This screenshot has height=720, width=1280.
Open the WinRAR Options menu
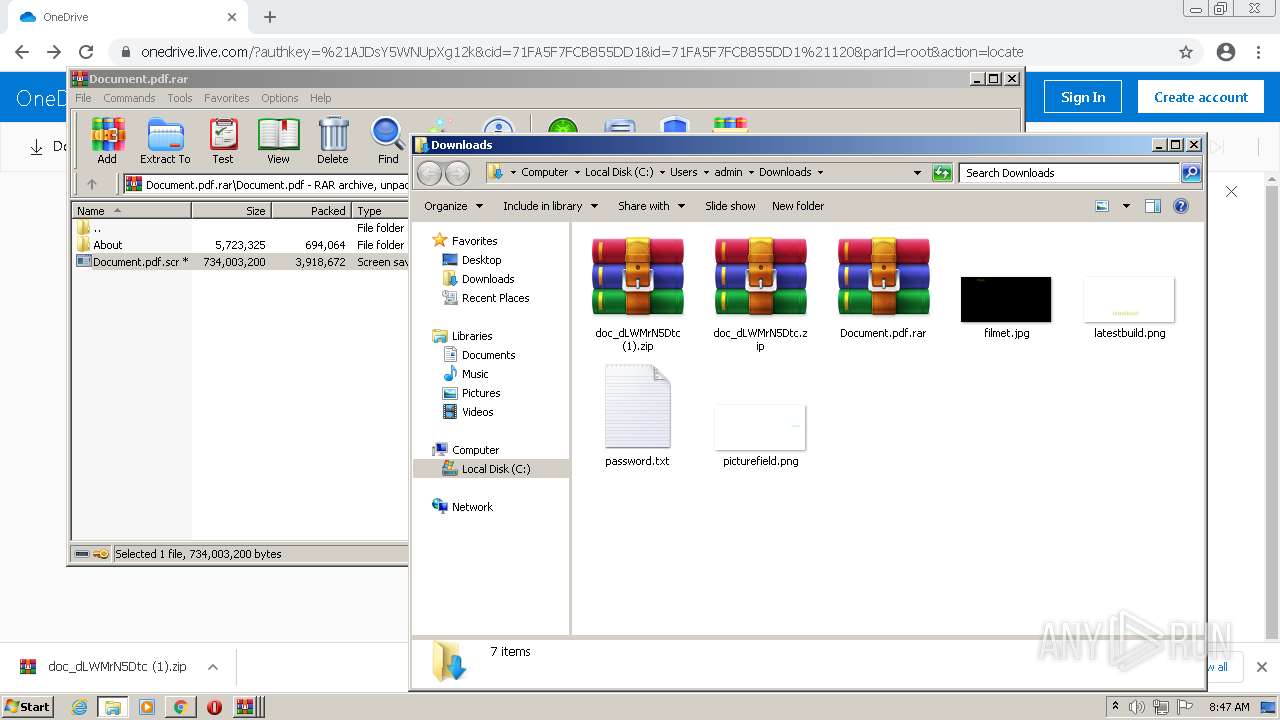(280, 98)
